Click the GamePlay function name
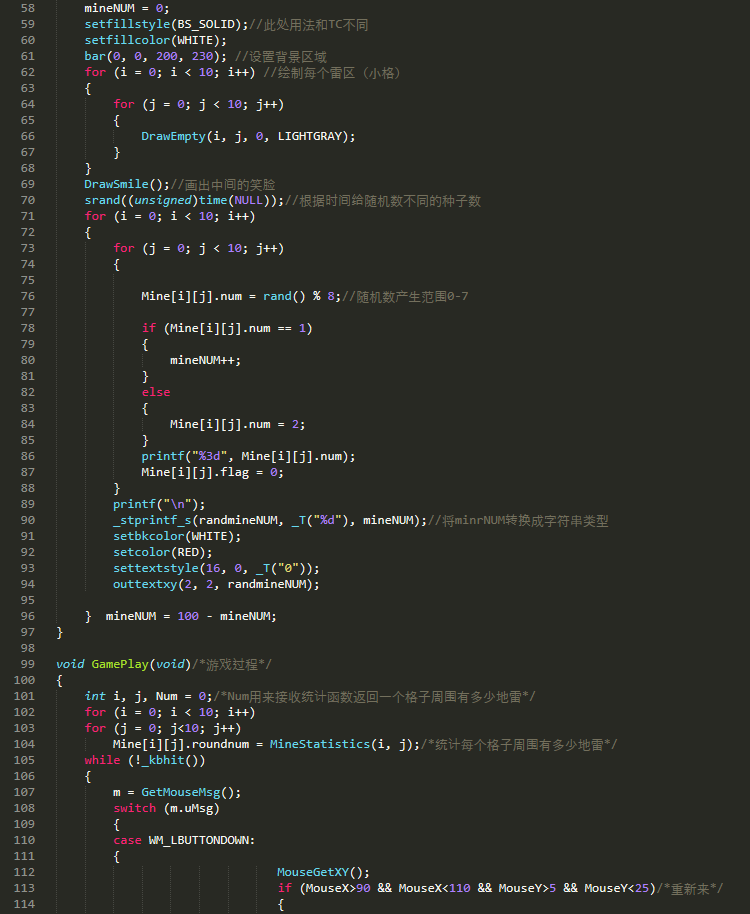The image size is (750, 914). [x=120, y=664]
